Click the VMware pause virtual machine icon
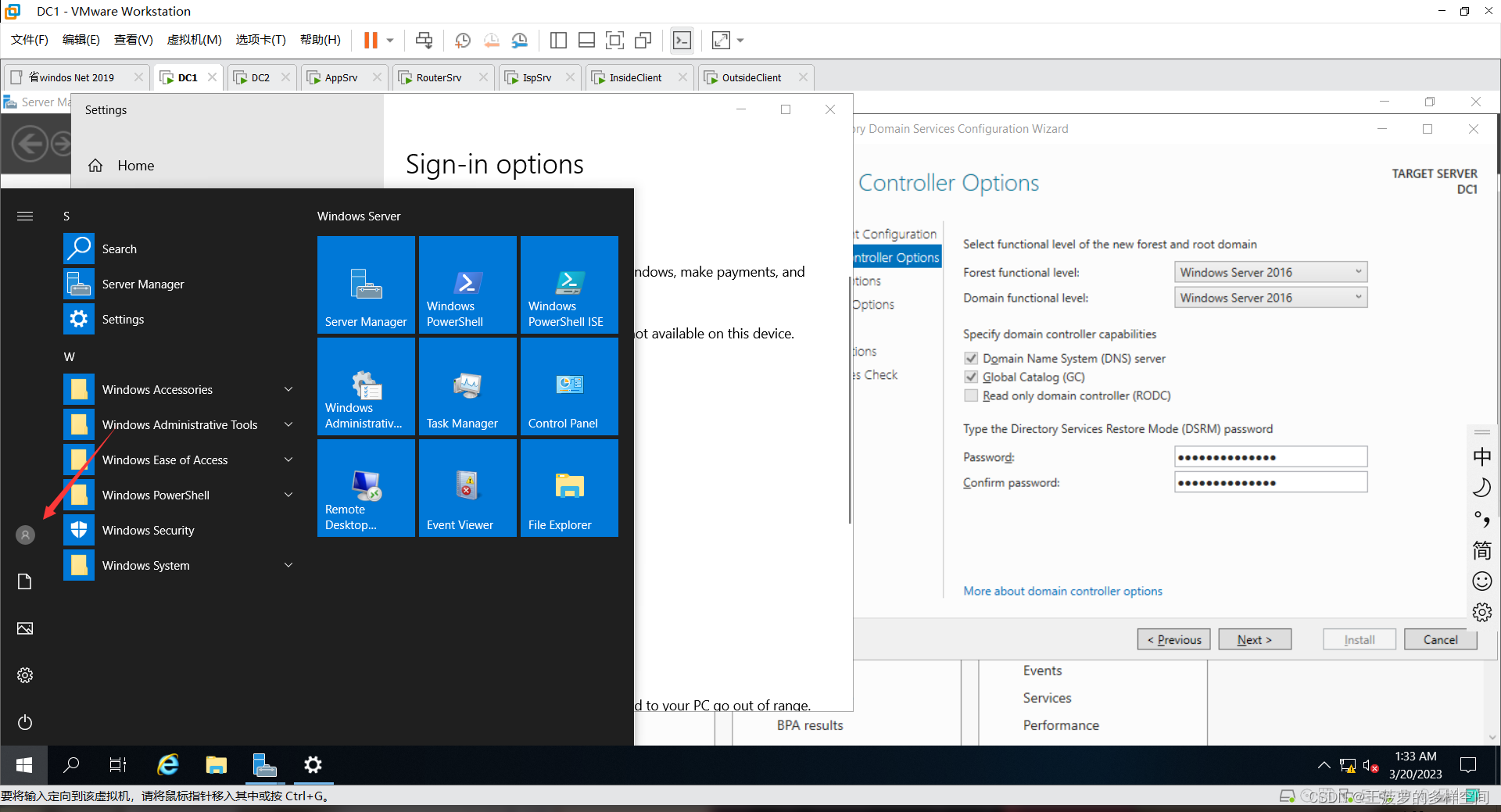 [x=371, y=40]
